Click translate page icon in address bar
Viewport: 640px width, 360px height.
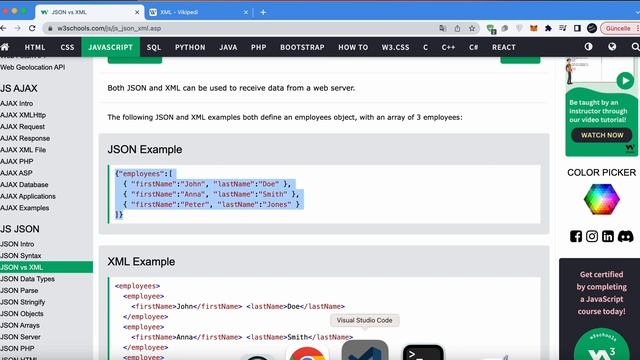pyautogui.click(x=442, y=28)
